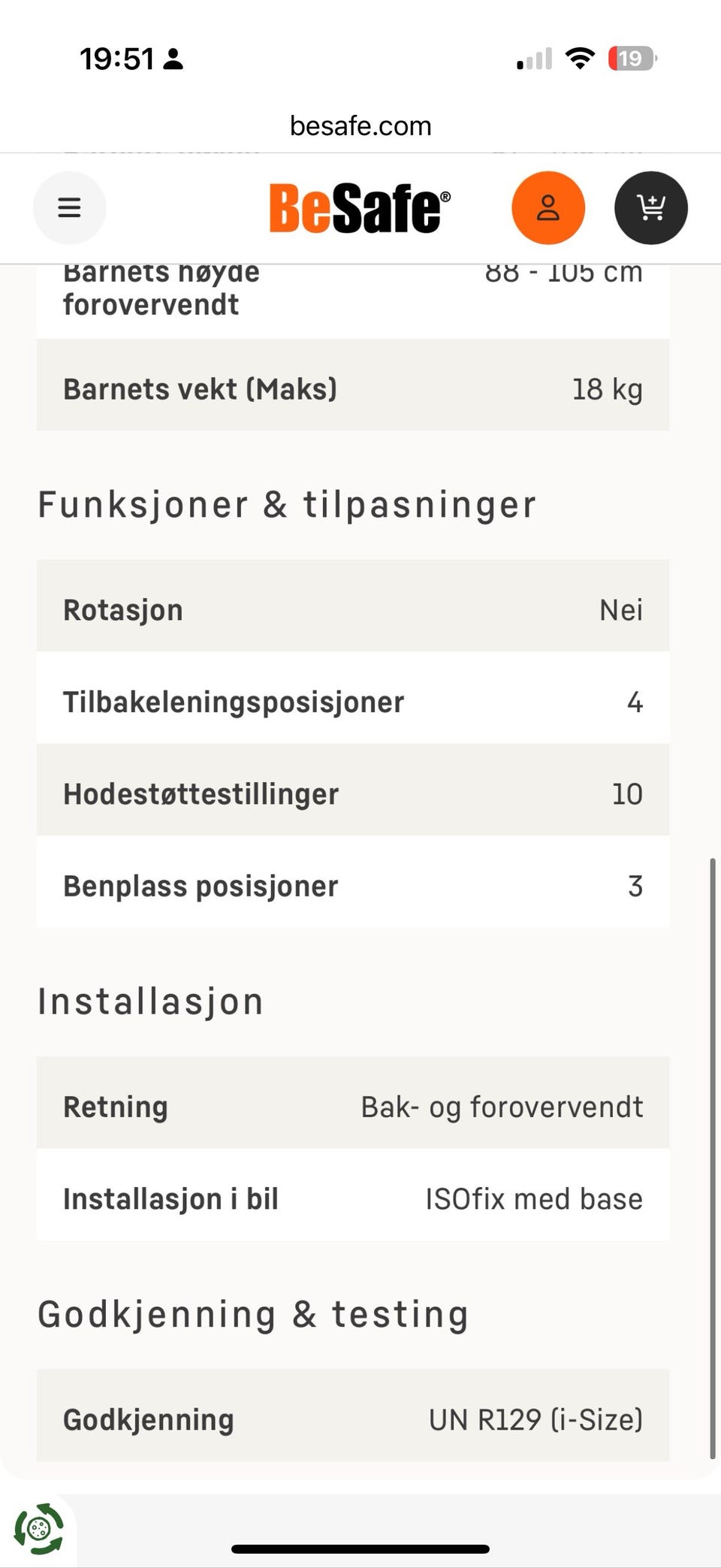Tap the BeSafe logo

pyautogui.click(x=360, y=207)
